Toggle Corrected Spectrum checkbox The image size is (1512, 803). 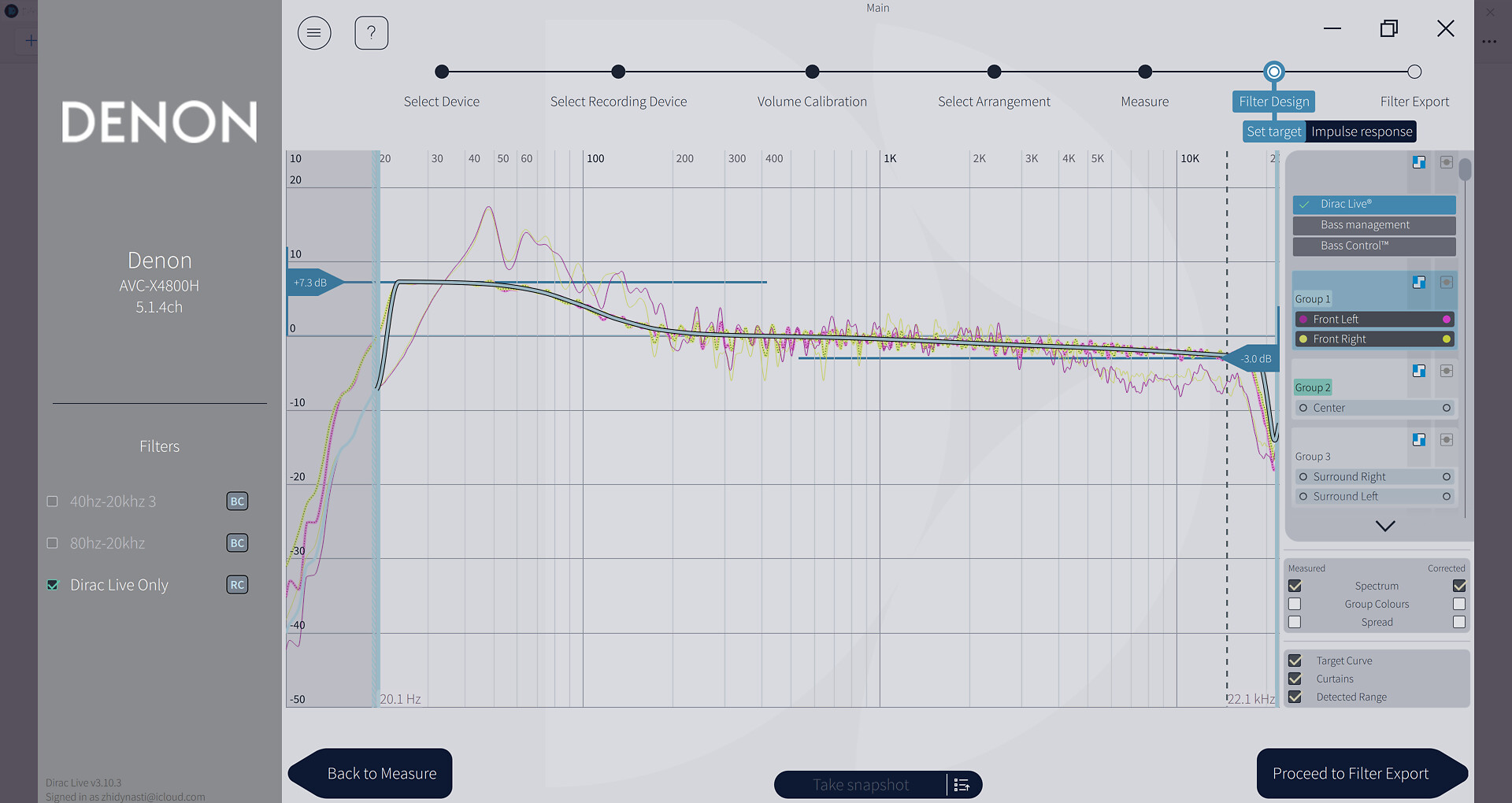click(1459, 586)
